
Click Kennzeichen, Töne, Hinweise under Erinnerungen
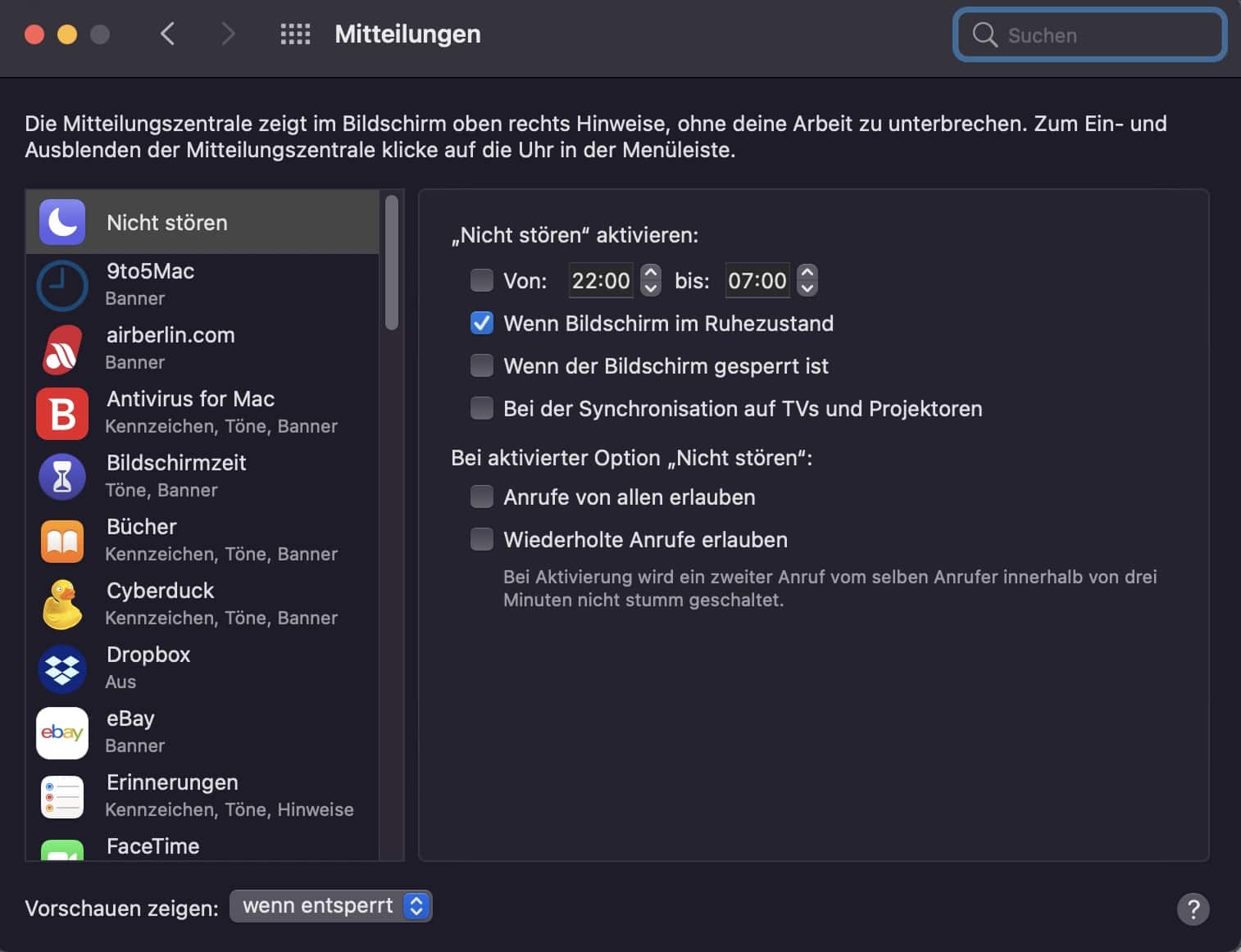(230, 809)
